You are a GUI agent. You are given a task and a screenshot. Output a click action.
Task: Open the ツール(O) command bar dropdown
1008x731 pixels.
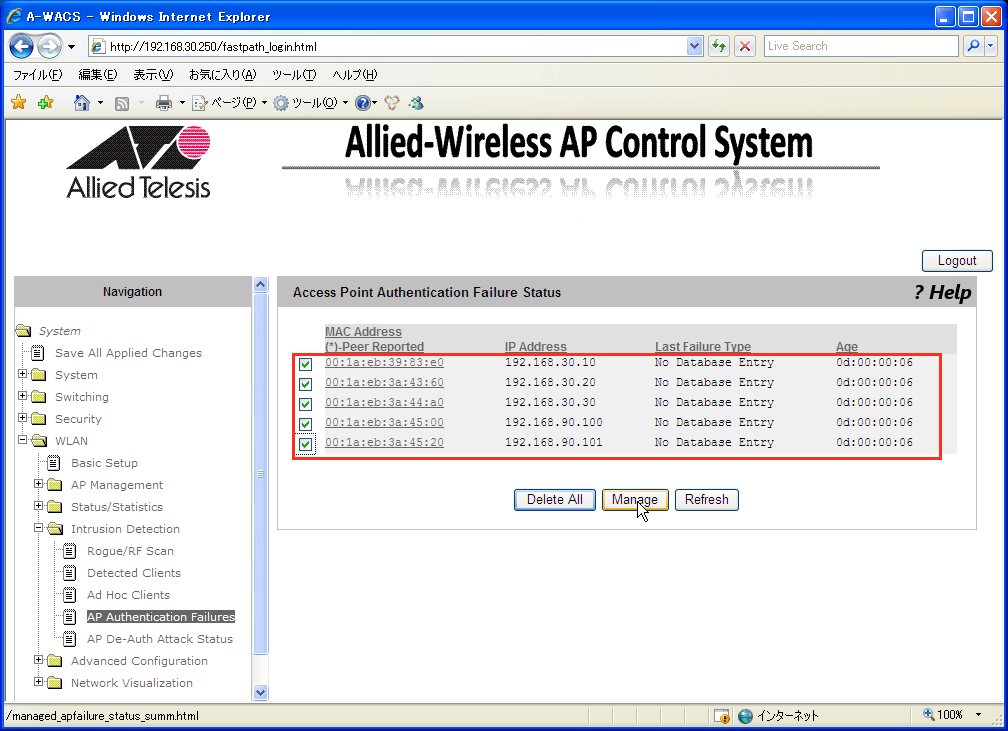coord(310,103)
